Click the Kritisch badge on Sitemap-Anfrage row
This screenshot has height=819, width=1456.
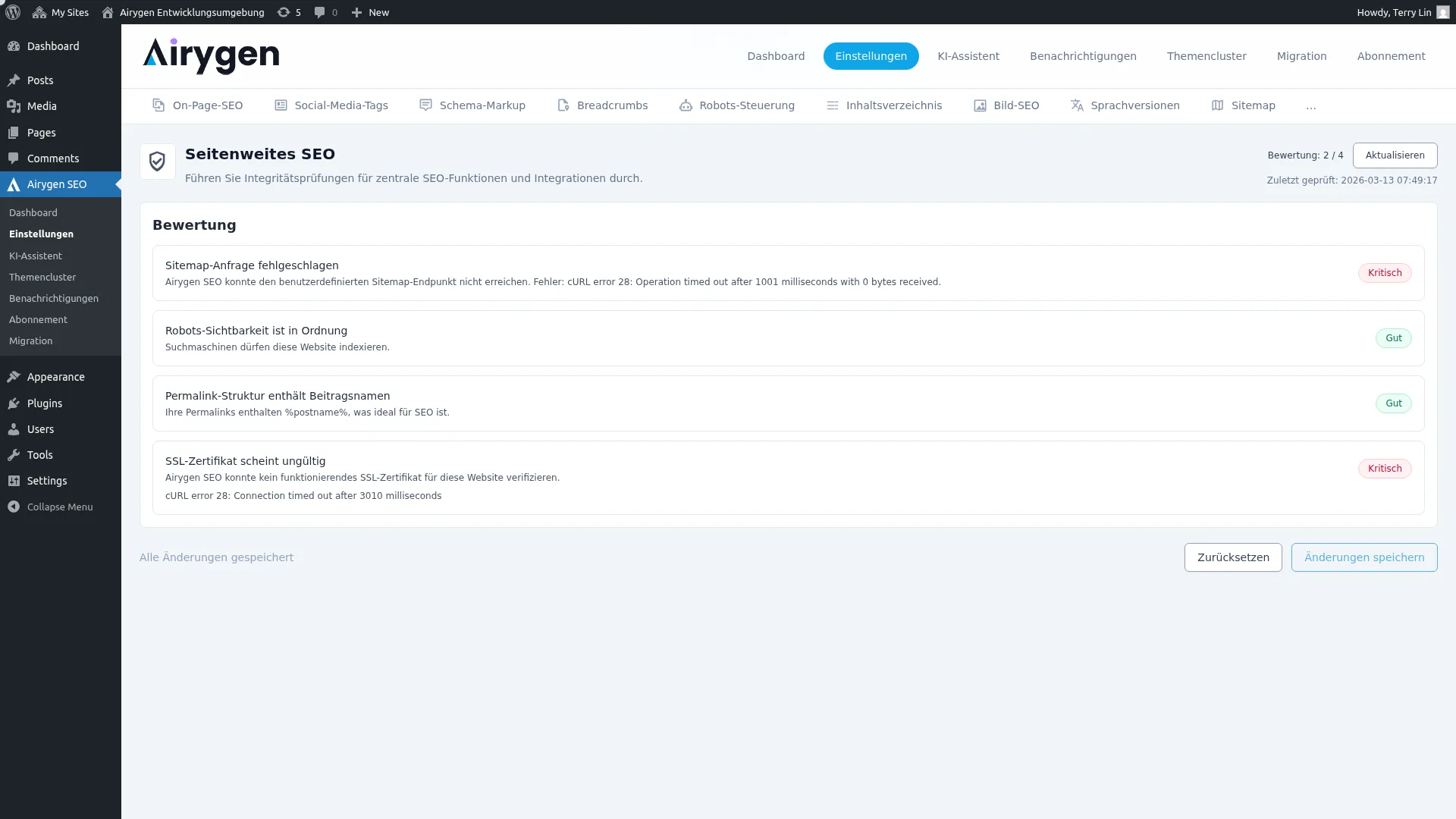1385,273
